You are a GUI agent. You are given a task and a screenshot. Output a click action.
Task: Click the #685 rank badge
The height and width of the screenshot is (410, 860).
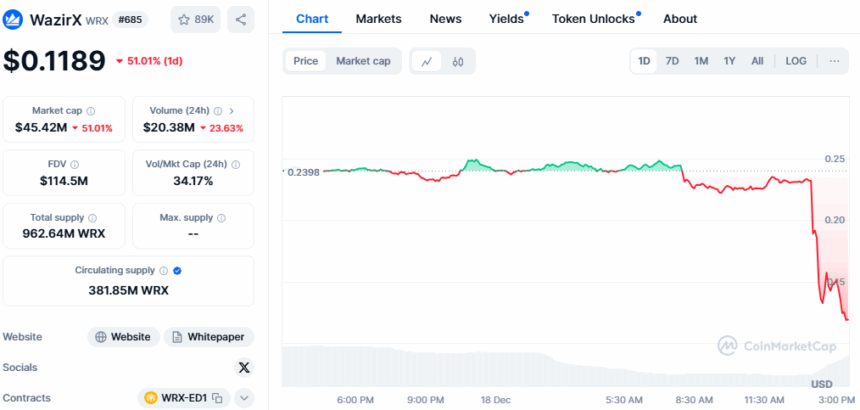pos(130,20)
